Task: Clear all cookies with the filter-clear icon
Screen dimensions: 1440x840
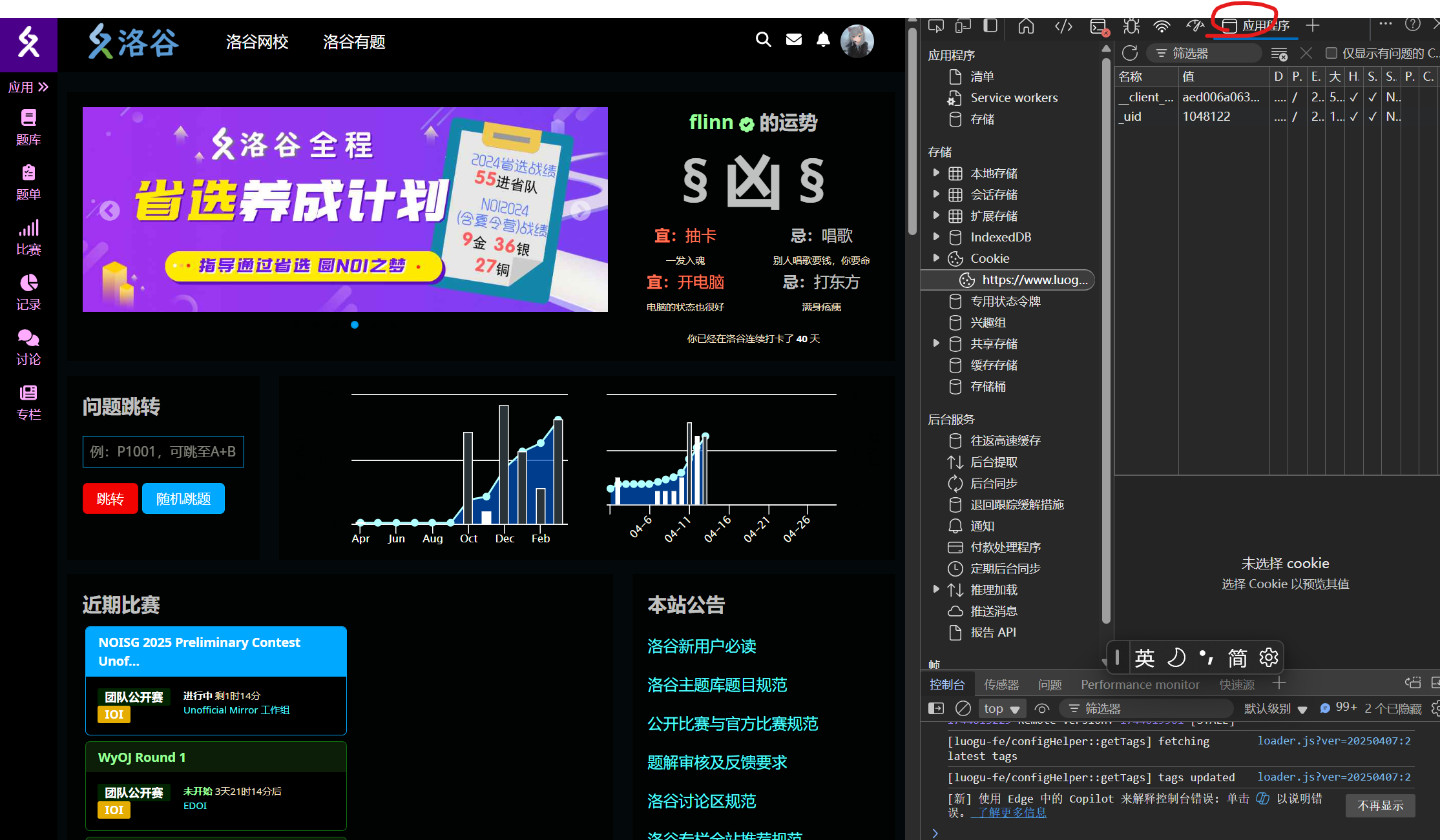Action: [1279, 54]
